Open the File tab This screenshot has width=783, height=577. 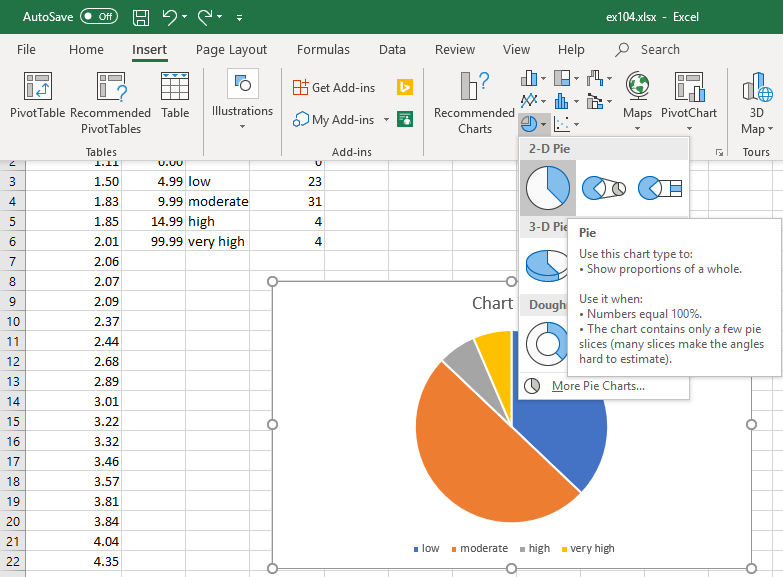(26, 49)
